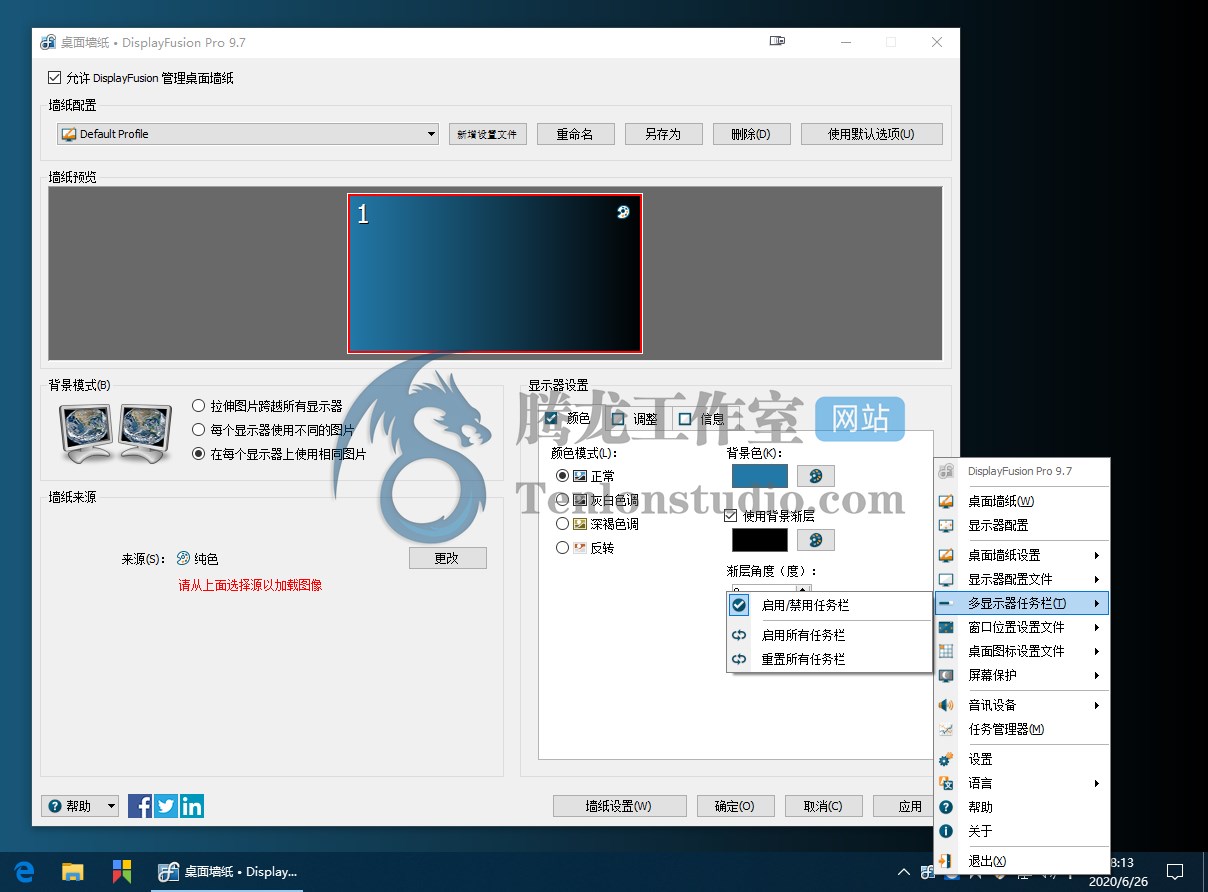1208x892 pixels.
Task: Click 桌面墙纸 DisplayFusion taskbar button
Action: pos(228,871)
